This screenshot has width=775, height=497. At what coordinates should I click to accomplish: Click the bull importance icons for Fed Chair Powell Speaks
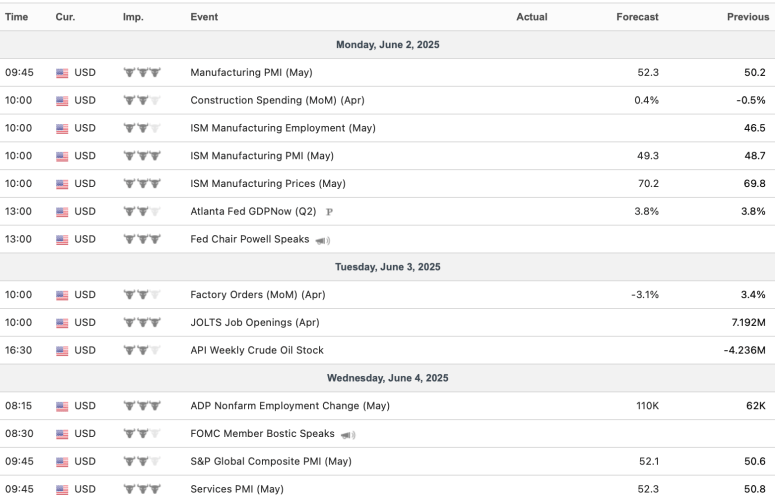point(142,239)
